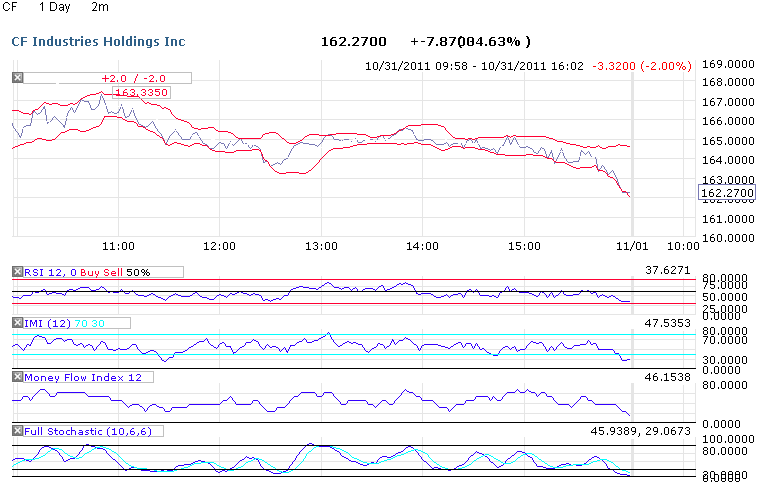Remove the RSI 12 indicator panel

click(18, 272)
